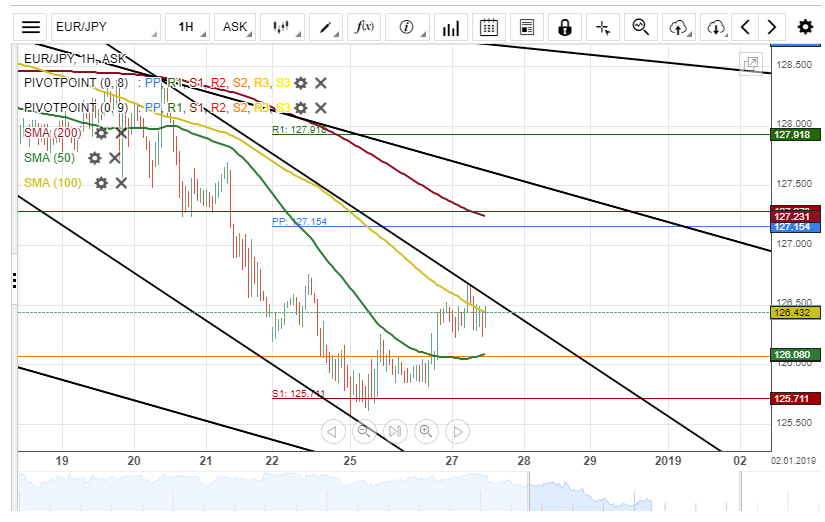Jump to latest bar button
This screenshot has width=825, height=522.
pyautogui.click(x=395, y=431)
